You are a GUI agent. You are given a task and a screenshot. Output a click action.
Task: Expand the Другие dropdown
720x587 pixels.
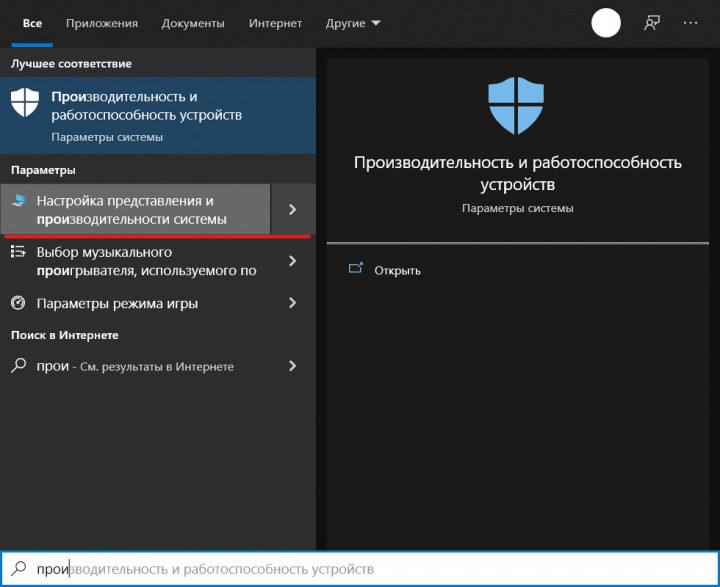[x=353, y=23]
